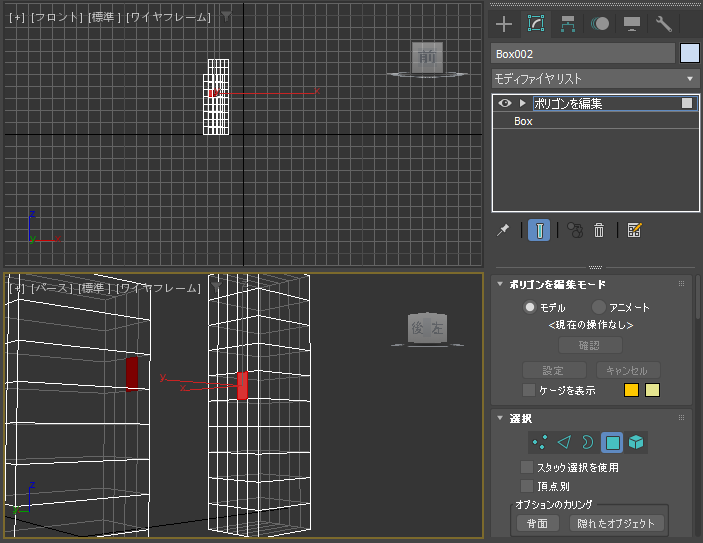The height and width of the screenshot is (543, 703).
Task: Collapse the 選択 rollout
Action: tap(500, 417)
